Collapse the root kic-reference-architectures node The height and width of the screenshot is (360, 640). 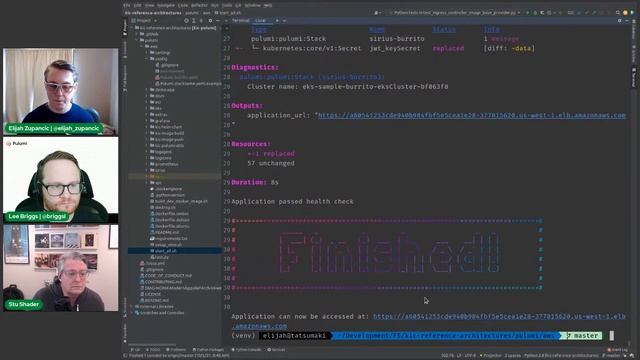pos(132,28)
